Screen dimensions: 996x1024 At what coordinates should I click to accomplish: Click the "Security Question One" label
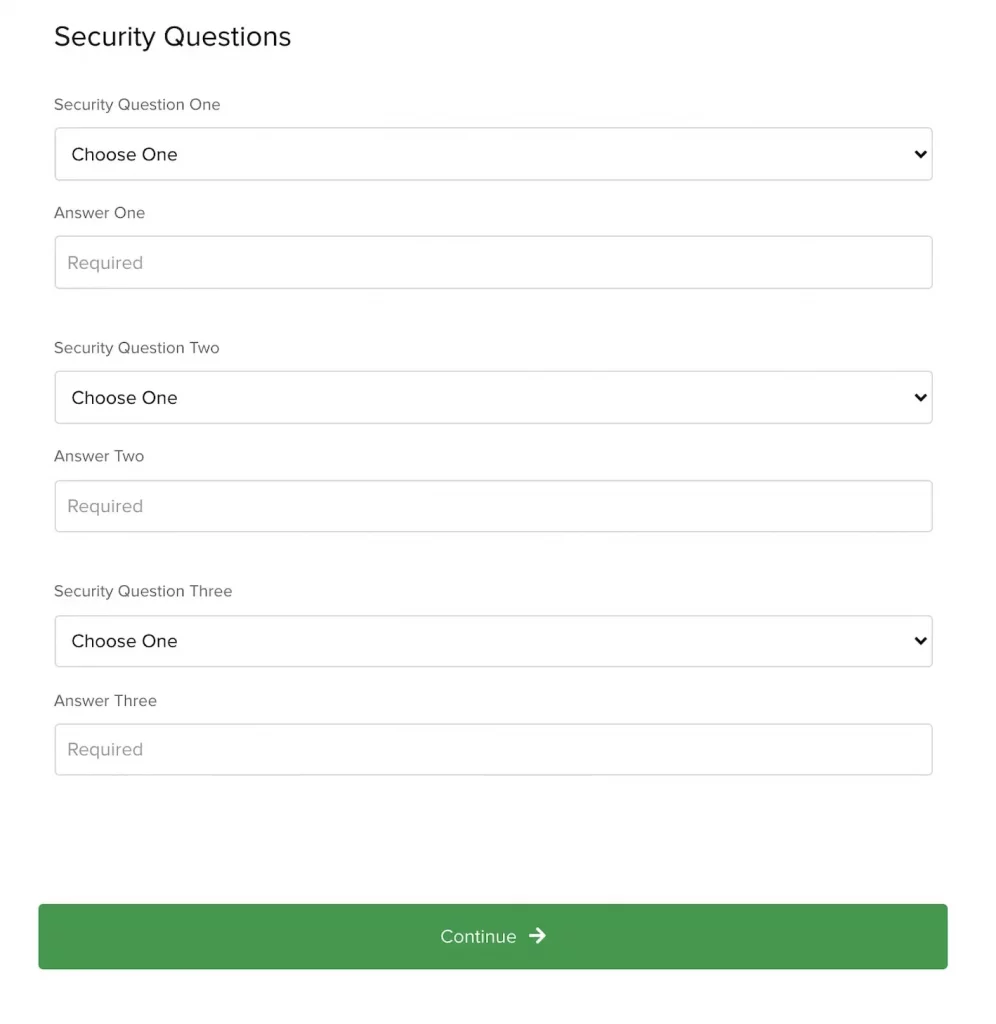137,105
